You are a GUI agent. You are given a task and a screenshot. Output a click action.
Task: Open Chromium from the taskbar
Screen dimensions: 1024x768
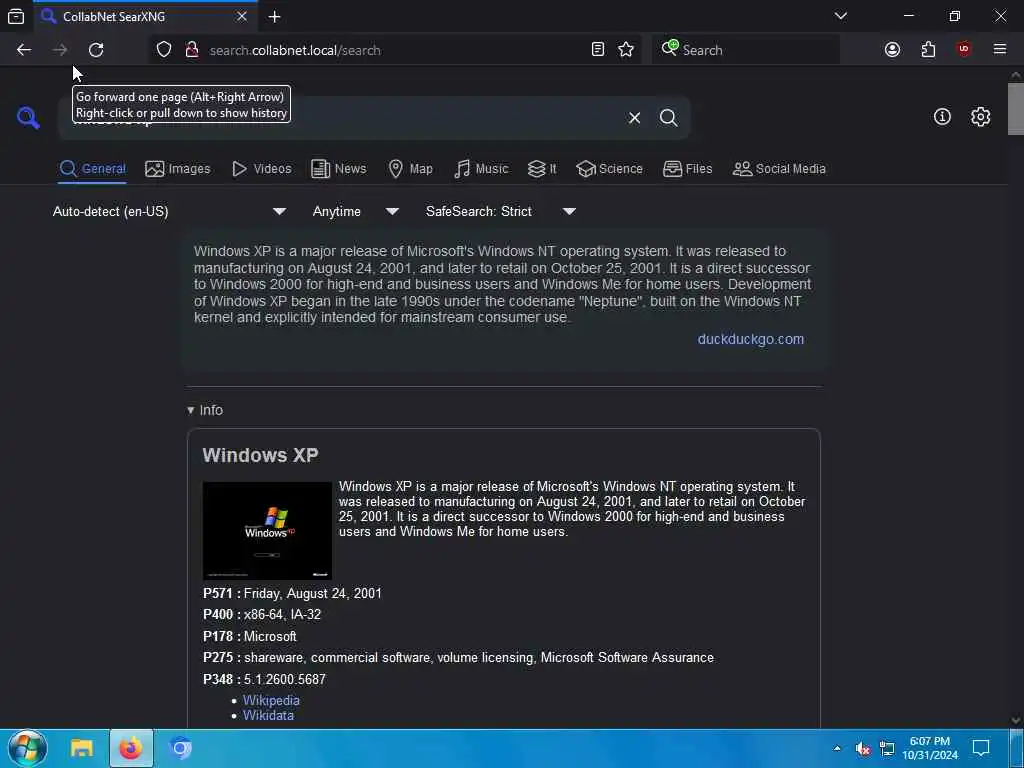[180, 748]
